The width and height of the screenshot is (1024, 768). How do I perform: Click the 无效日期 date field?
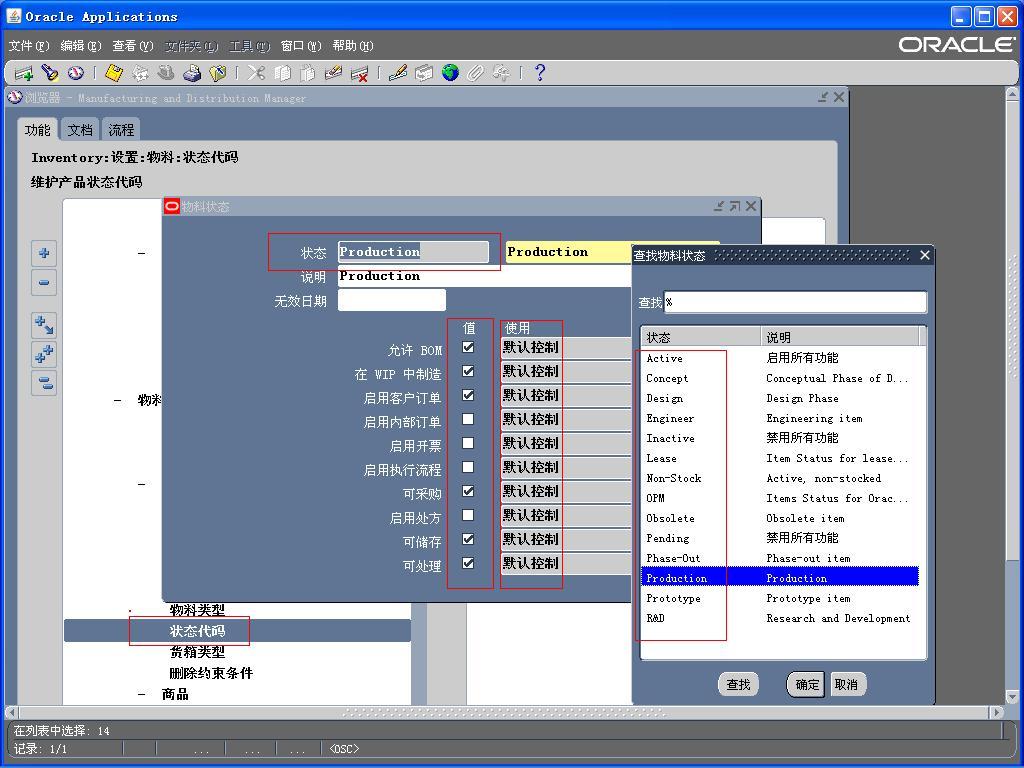coord(392,300)
